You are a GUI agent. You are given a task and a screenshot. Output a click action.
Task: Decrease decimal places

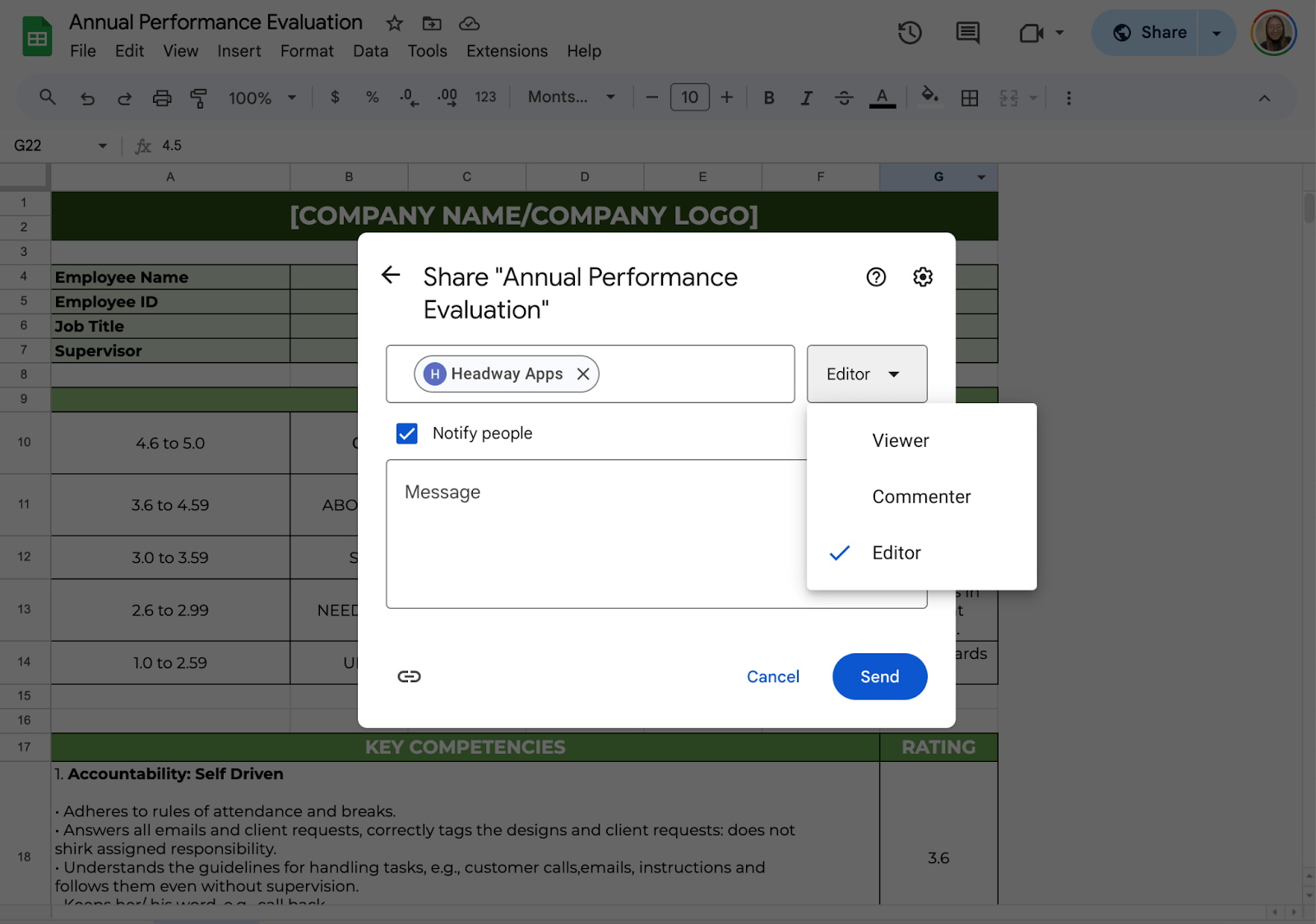coord(409,97)
